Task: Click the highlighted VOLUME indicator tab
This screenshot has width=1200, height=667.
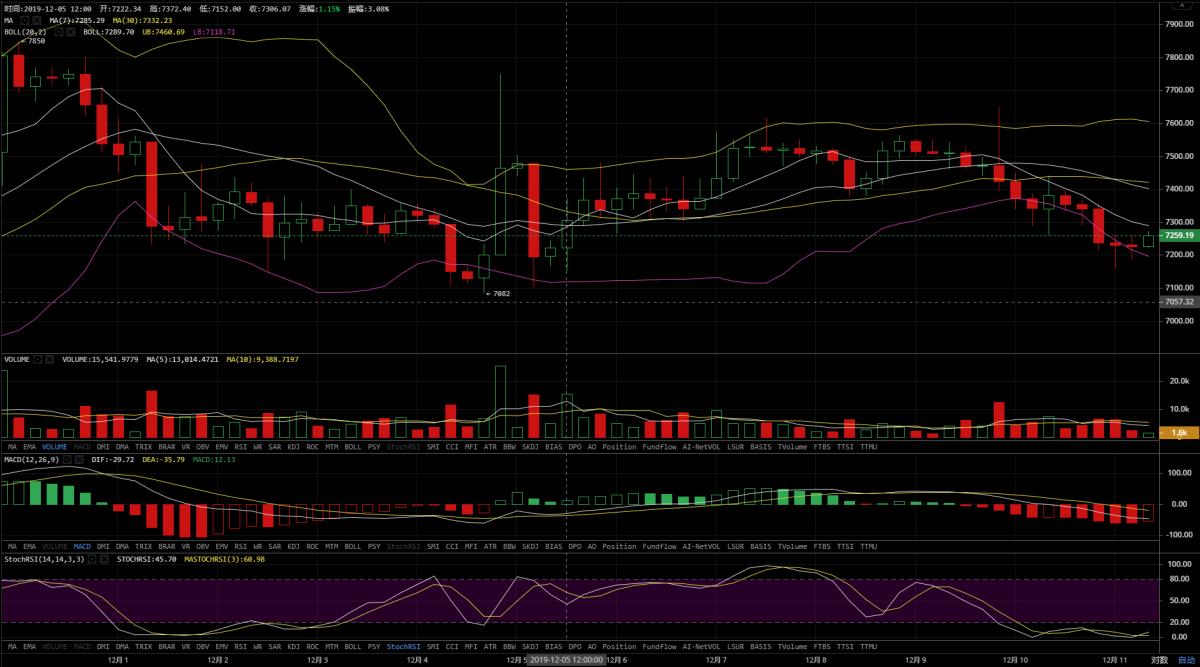Action: [x=55, y=447]
